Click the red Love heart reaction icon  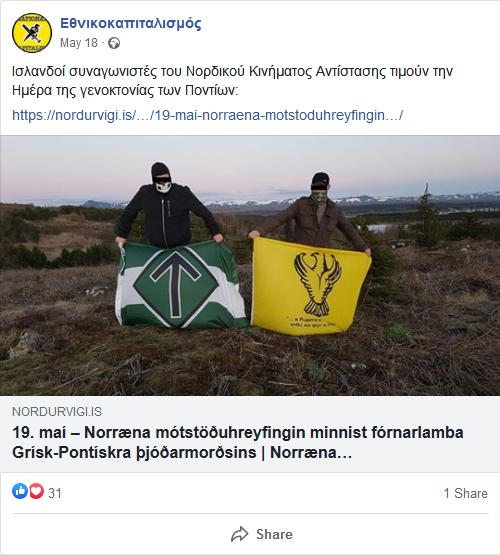(x=36, y=491)
